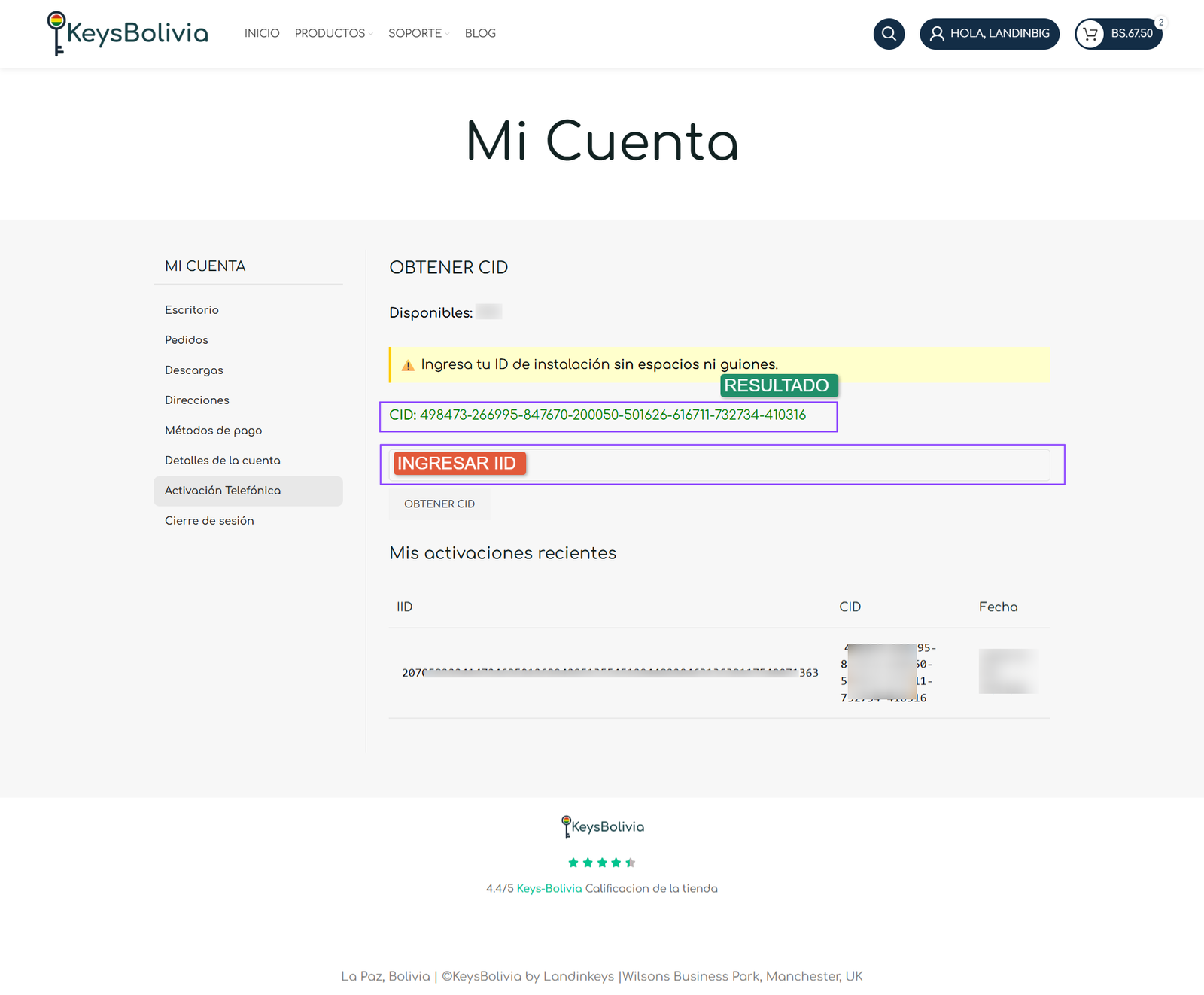Image resolution: width=1204 pixels, height=995 pixels.
Task: Open Escritorio in account sidebar
Action: click(x=192, y=310)
